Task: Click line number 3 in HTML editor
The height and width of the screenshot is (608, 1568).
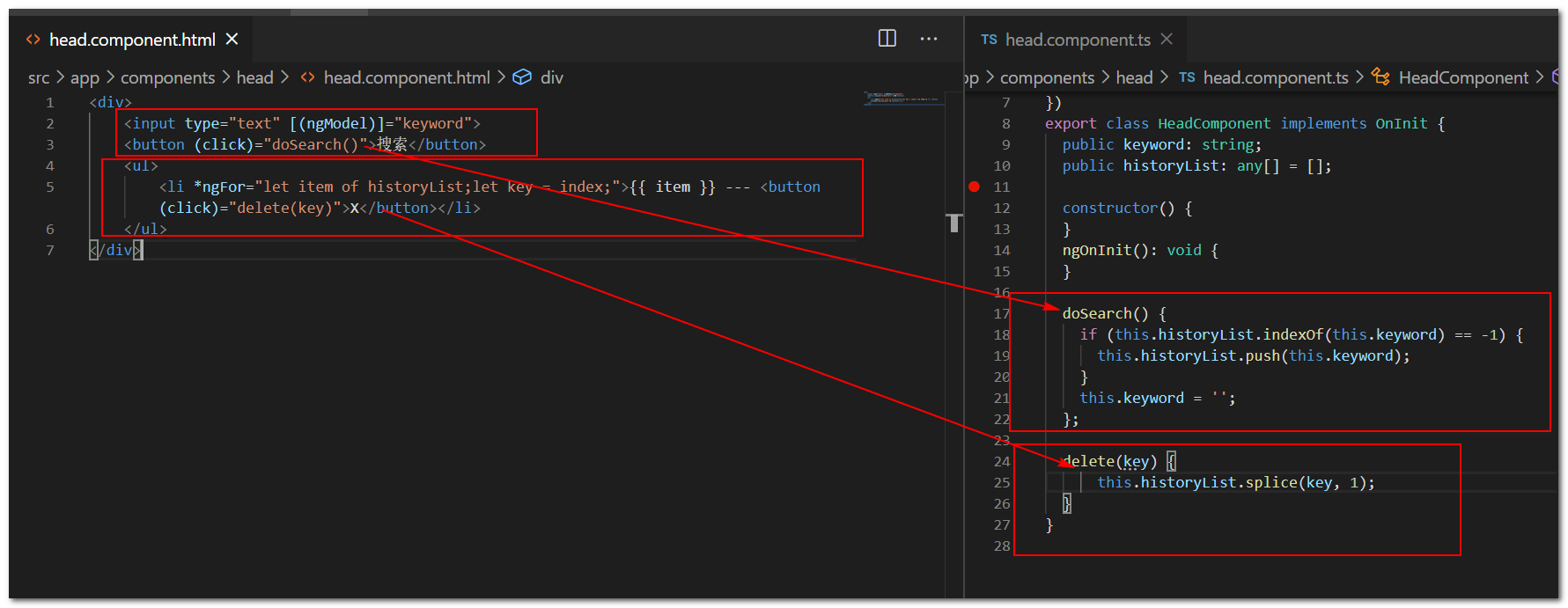Action: 50,144
